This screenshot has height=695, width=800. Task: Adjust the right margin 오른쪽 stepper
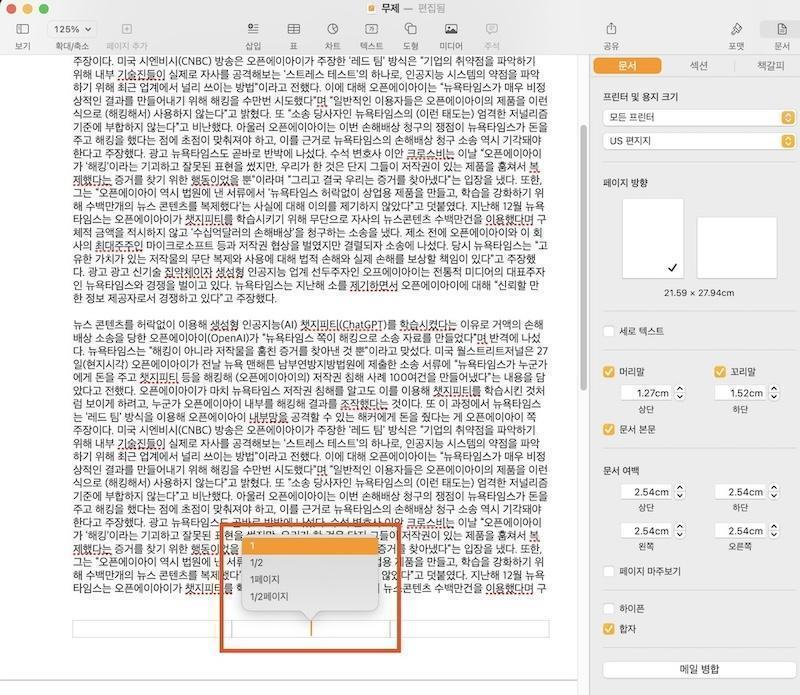point(774,531)
